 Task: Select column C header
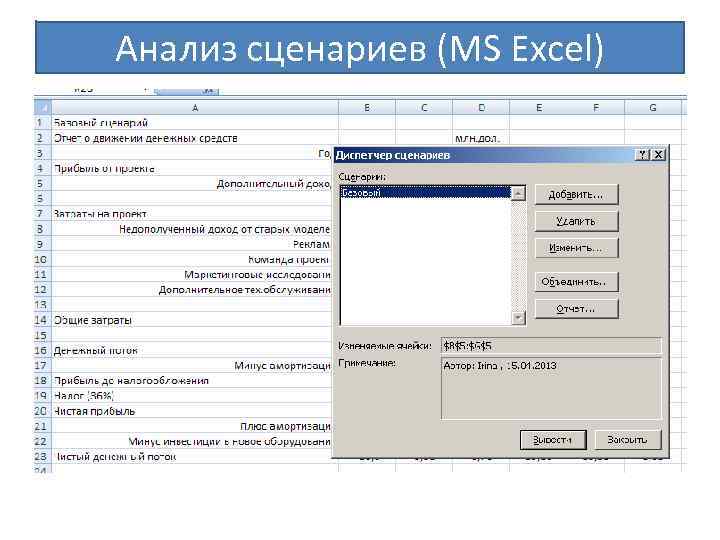(x=424, y=108)
